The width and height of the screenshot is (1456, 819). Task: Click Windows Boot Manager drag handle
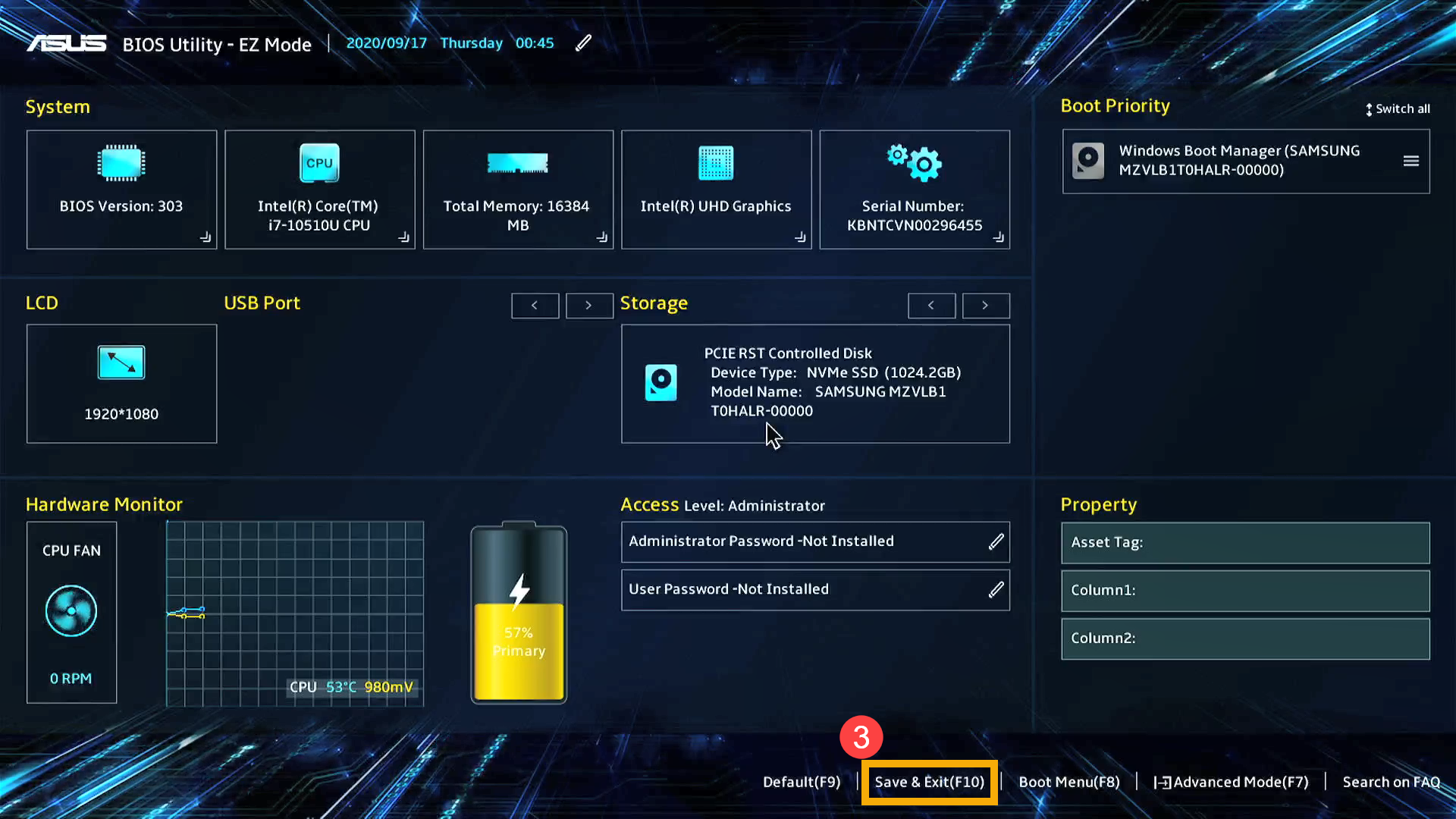coord(1410,161)
